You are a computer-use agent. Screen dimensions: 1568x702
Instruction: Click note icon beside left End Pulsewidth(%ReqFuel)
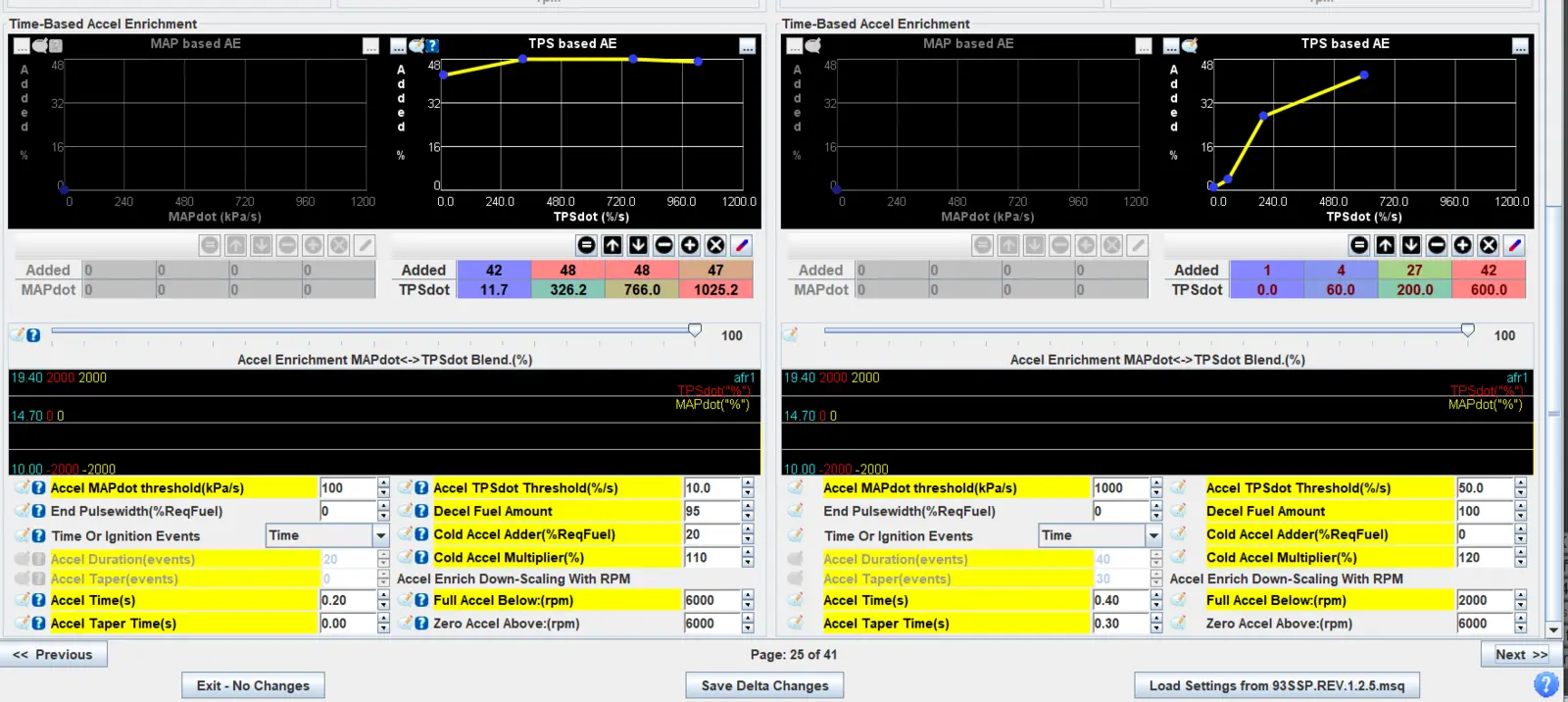point(22,511)
